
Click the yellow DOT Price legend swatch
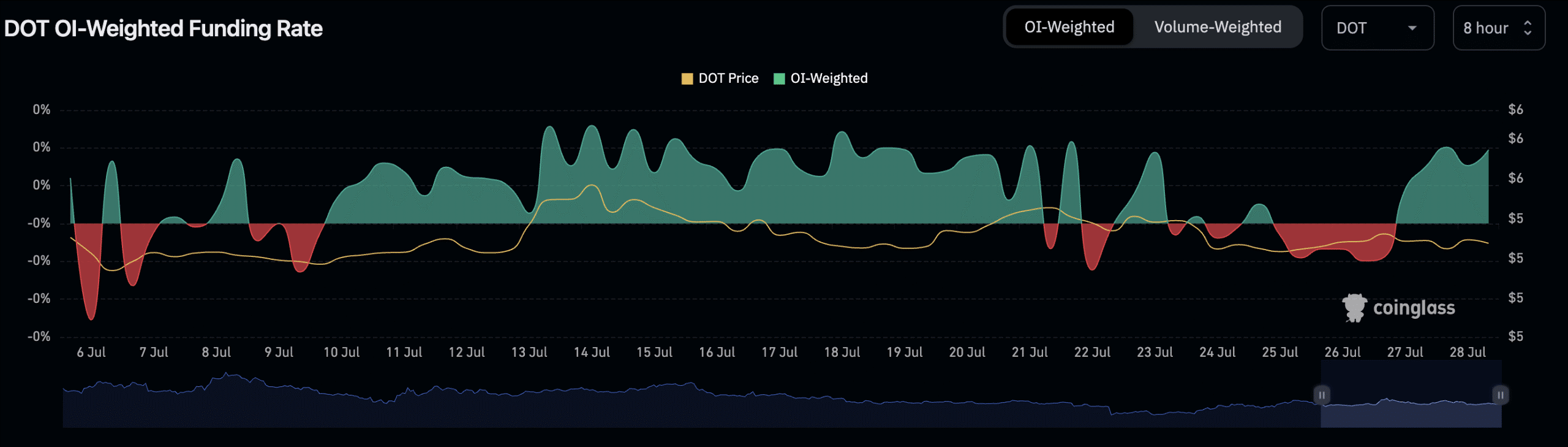pos(687,78)
